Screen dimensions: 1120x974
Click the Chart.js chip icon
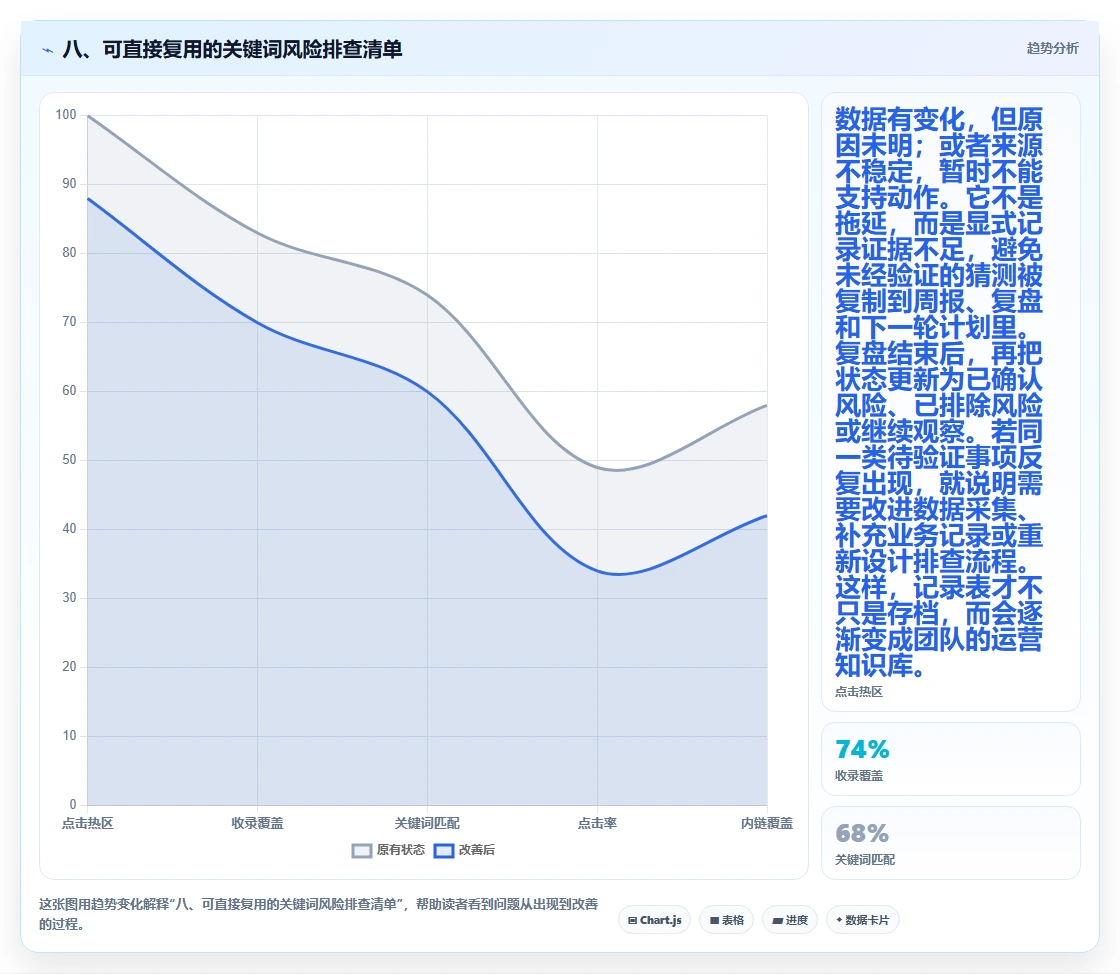click(x=632, y=920)
